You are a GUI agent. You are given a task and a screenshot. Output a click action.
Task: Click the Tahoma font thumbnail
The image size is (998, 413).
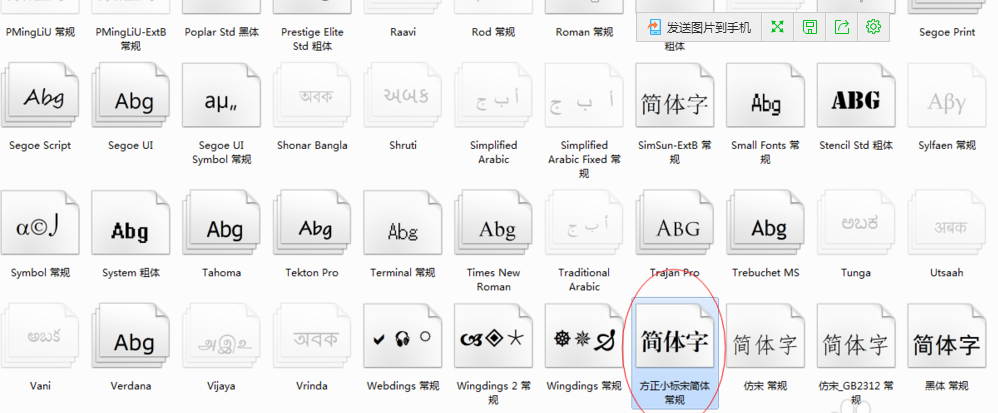point(222,229)
